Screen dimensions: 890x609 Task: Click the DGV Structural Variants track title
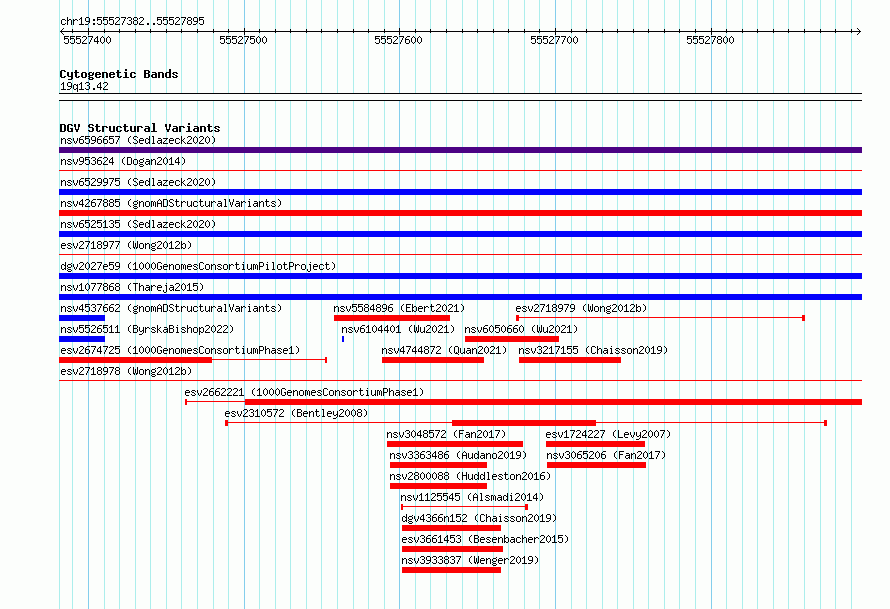140,128
